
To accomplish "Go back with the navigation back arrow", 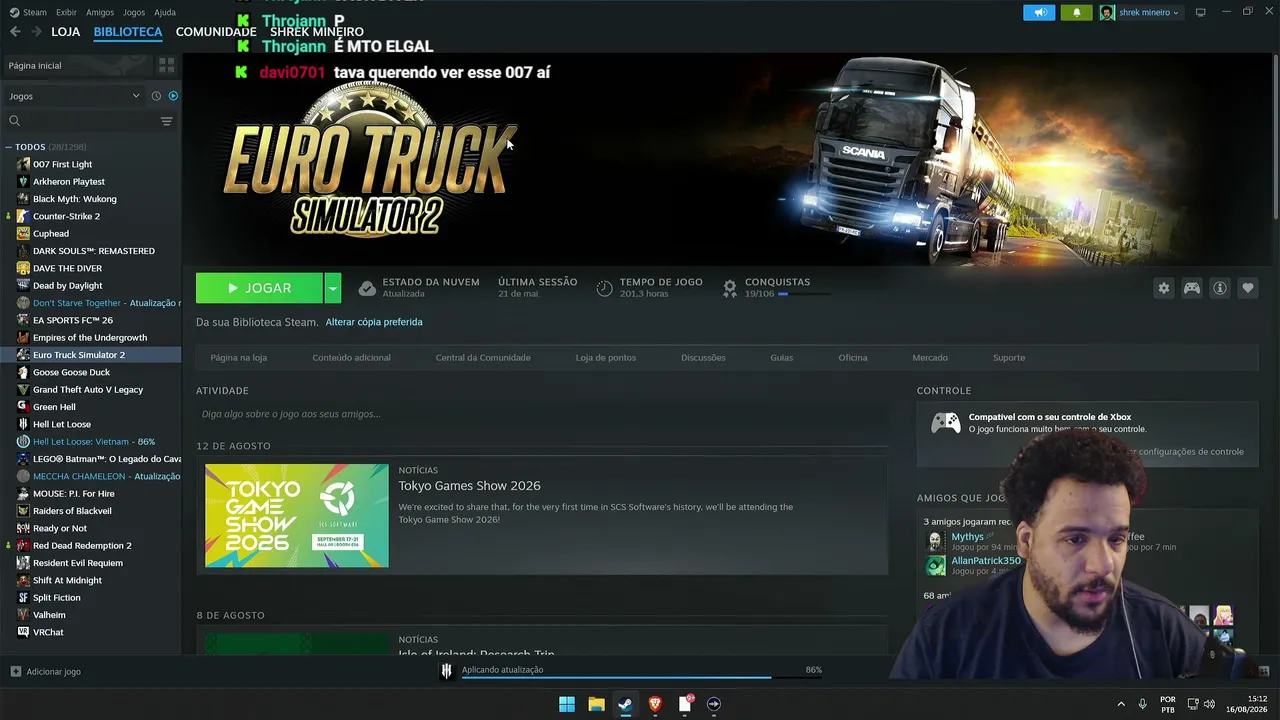I will tap(15, 32).
